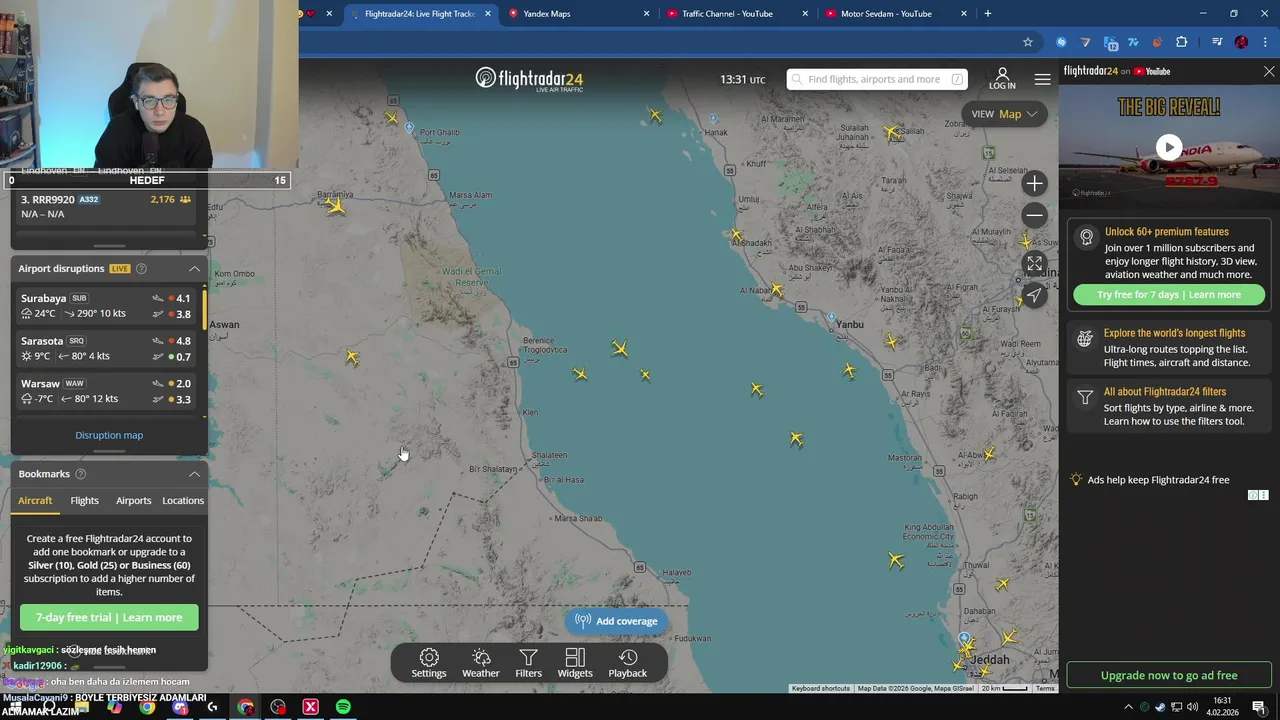The width and height of the screenshot is (1280, 720).
Task: Switch to Yandex Maps browser tab
Action: coord(577,14)
